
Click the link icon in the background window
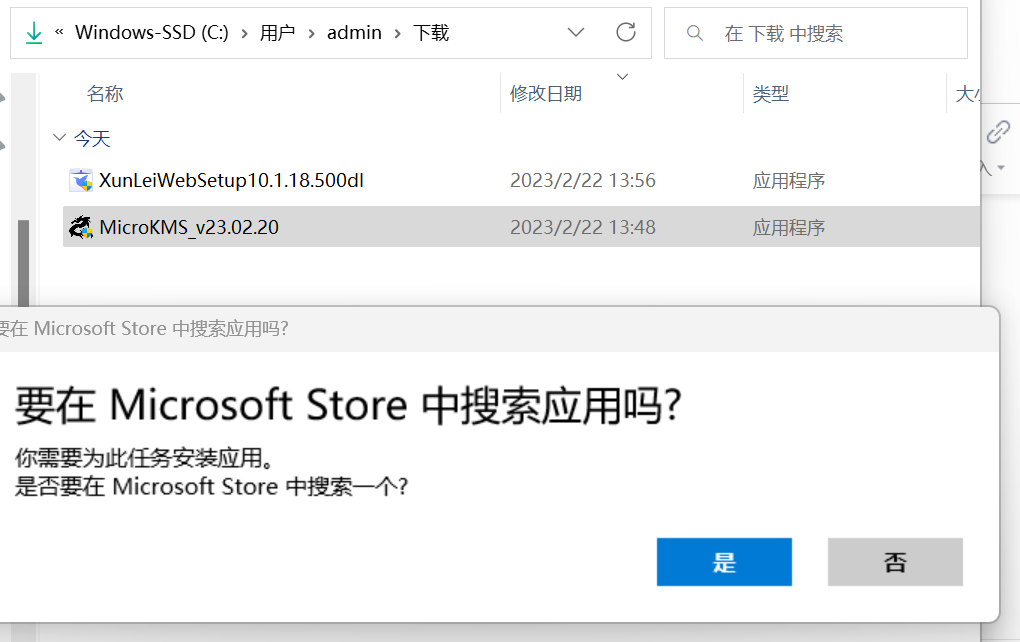(x=998, y=132)
